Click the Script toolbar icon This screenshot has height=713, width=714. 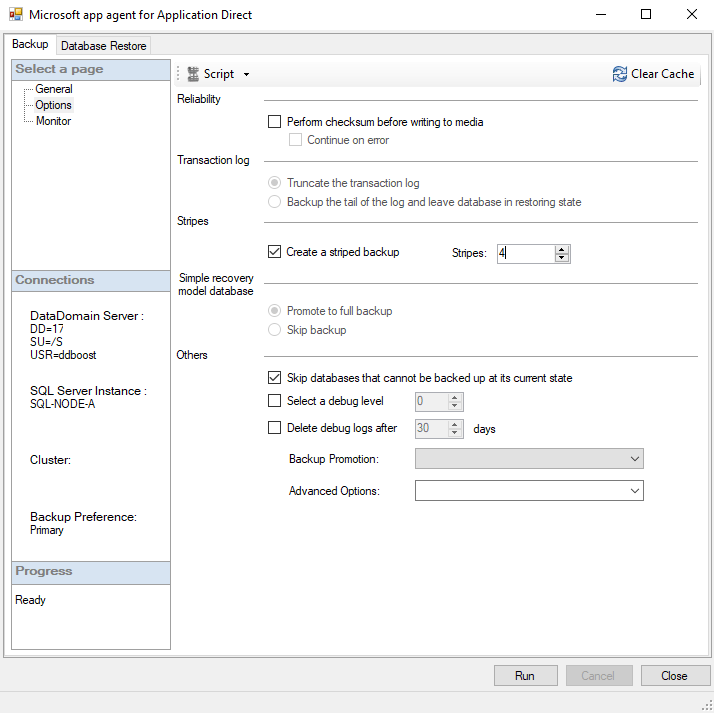(194, 74)
